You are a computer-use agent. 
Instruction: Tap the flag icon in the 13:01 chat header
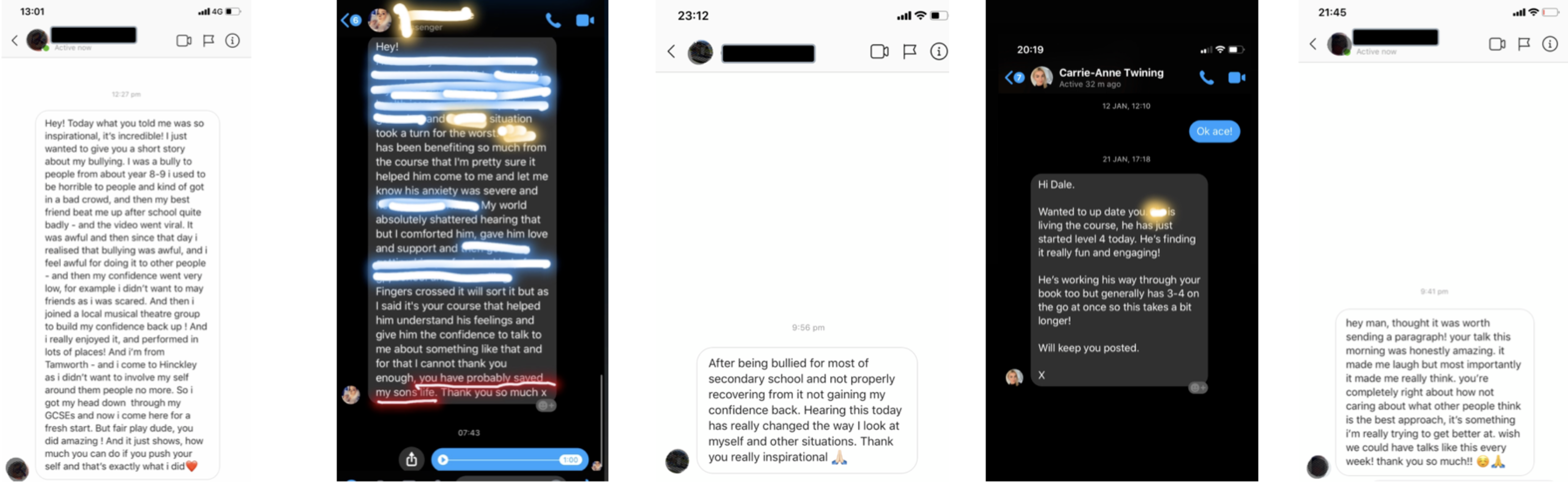pyautogui.click(x=208, y=41)
